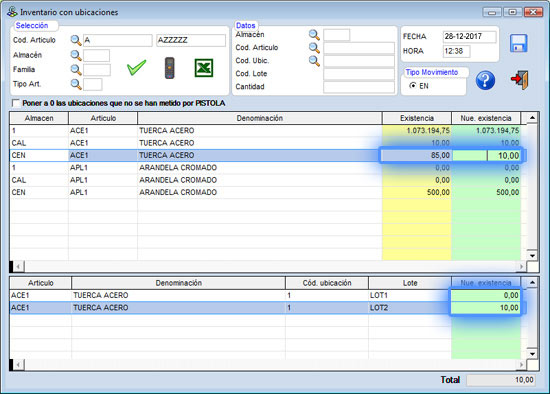Click the Lote column header
The height and width of the screenshot is (394, 550).
pyautogui.click(x=410, y=283)
